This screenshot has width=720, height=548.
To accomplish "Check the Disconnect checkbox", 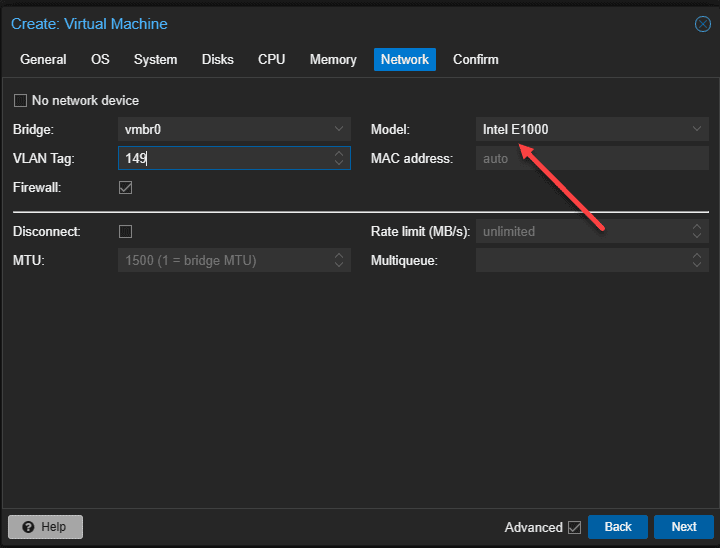I will coord(126,231).
